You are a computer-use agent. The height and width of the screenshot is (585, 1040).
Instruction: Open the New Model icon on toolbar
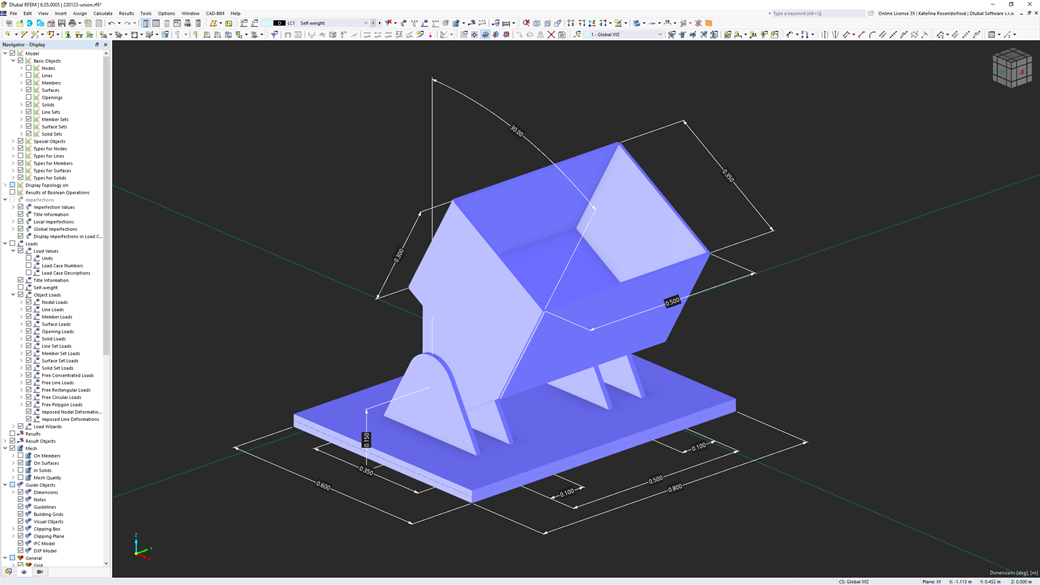coord(8,21)
